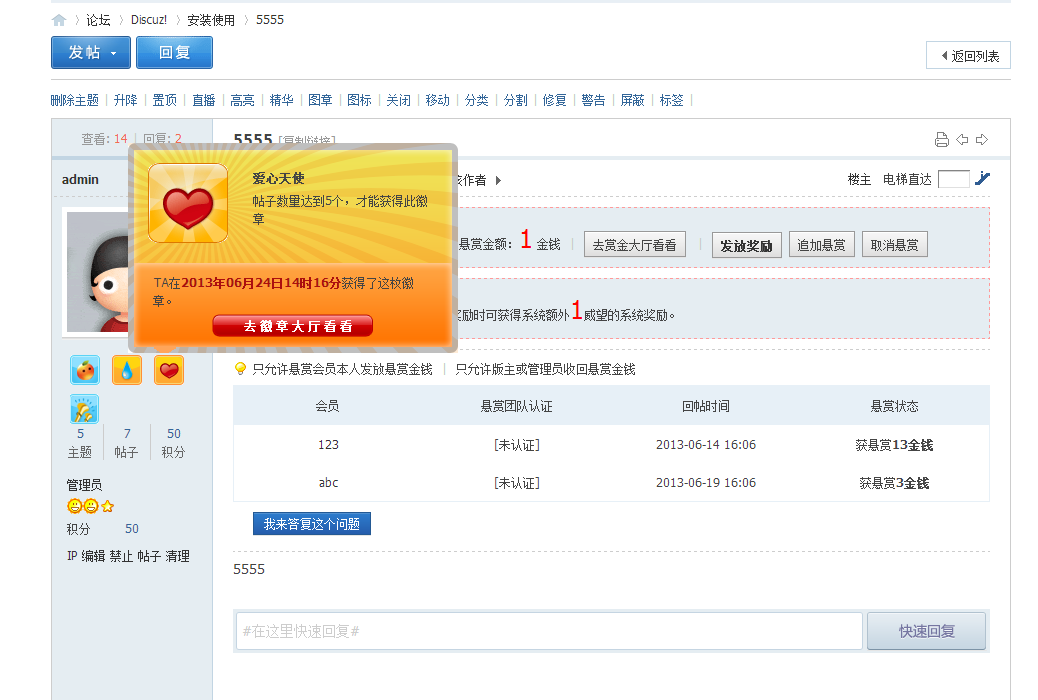
Task: Select 修复 moderation action
Action: coord(555,100)
